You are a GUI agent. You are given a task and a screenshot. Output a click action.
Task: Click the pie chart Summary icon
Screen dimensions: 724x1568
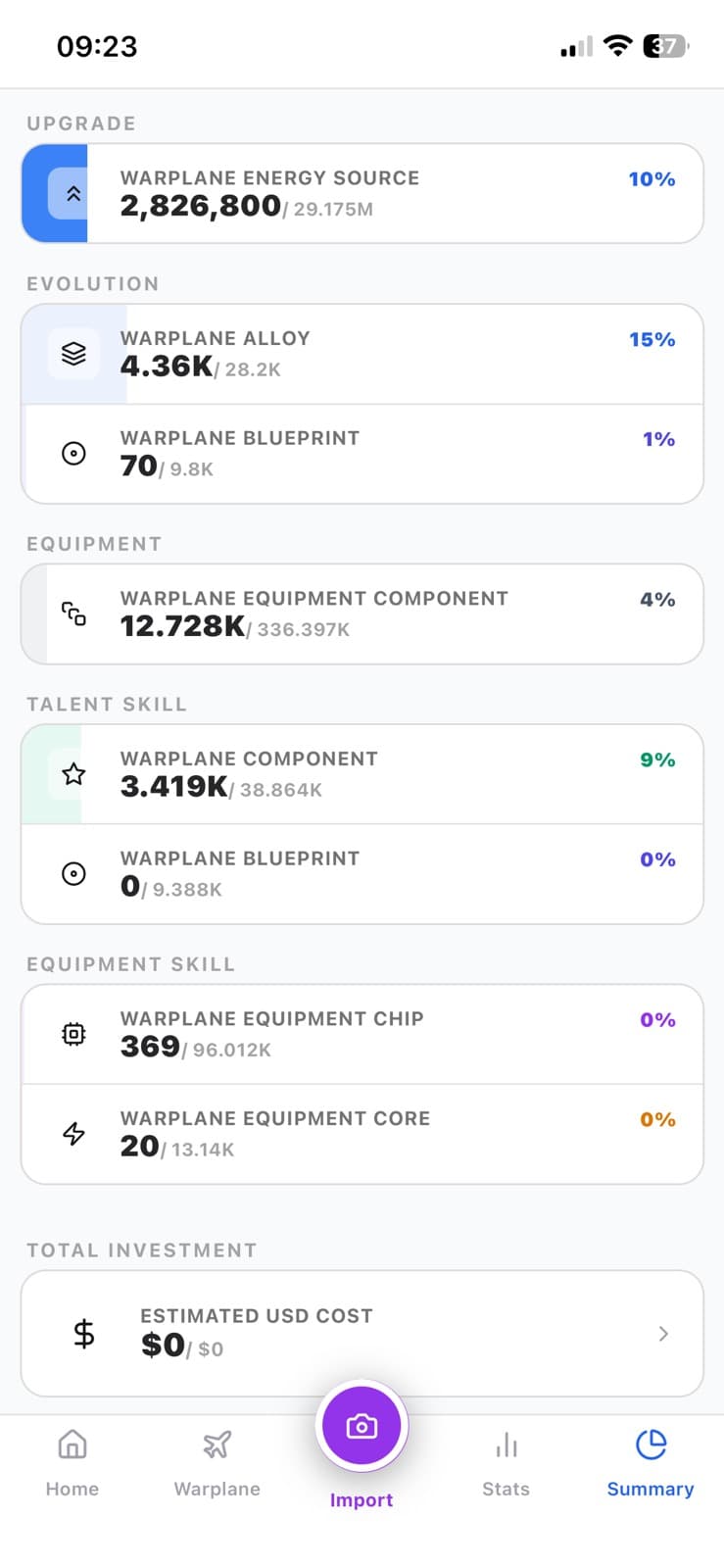(650, 1443)
